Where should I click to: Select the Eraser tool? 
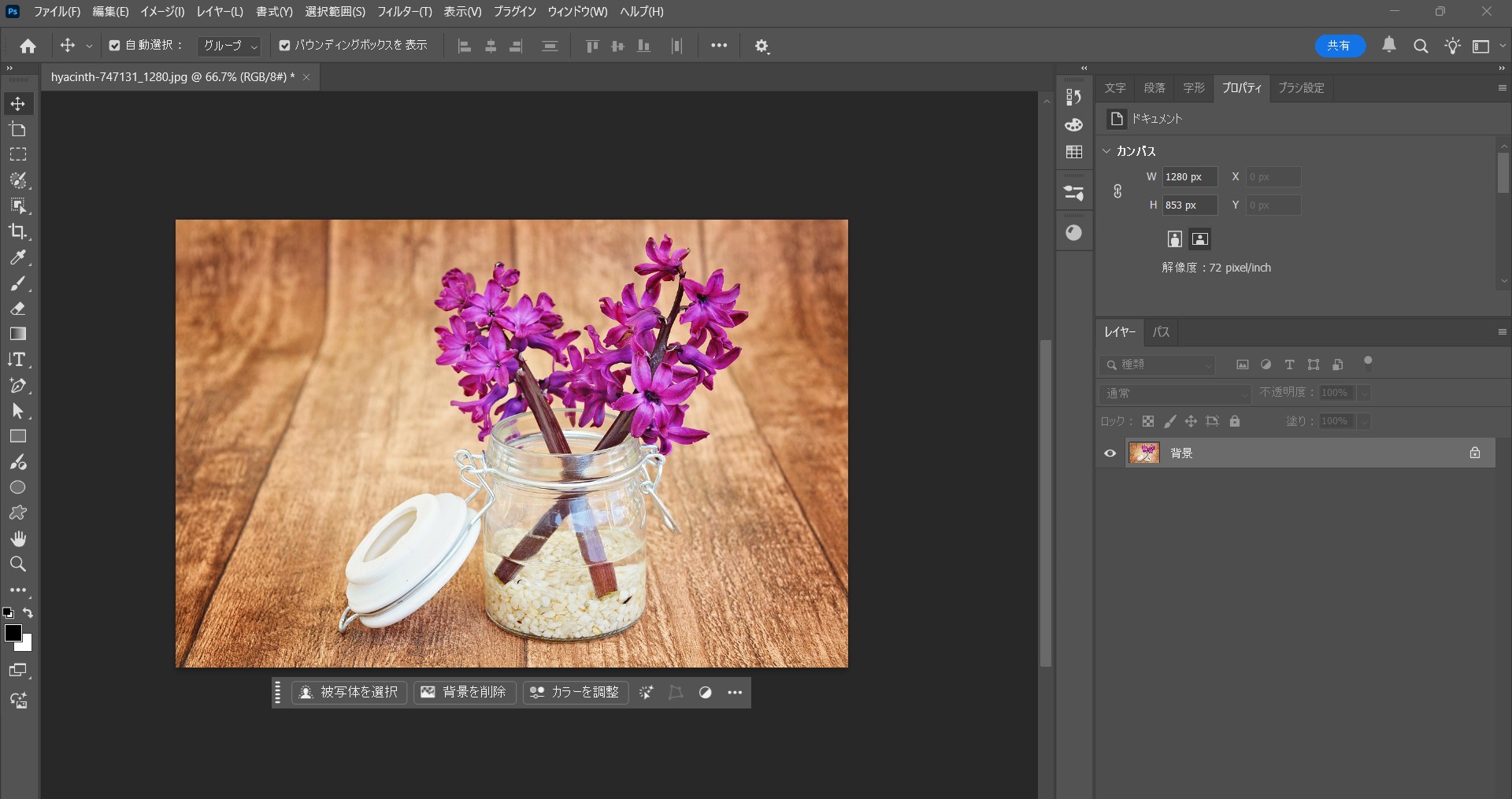(x=17, y=309)
